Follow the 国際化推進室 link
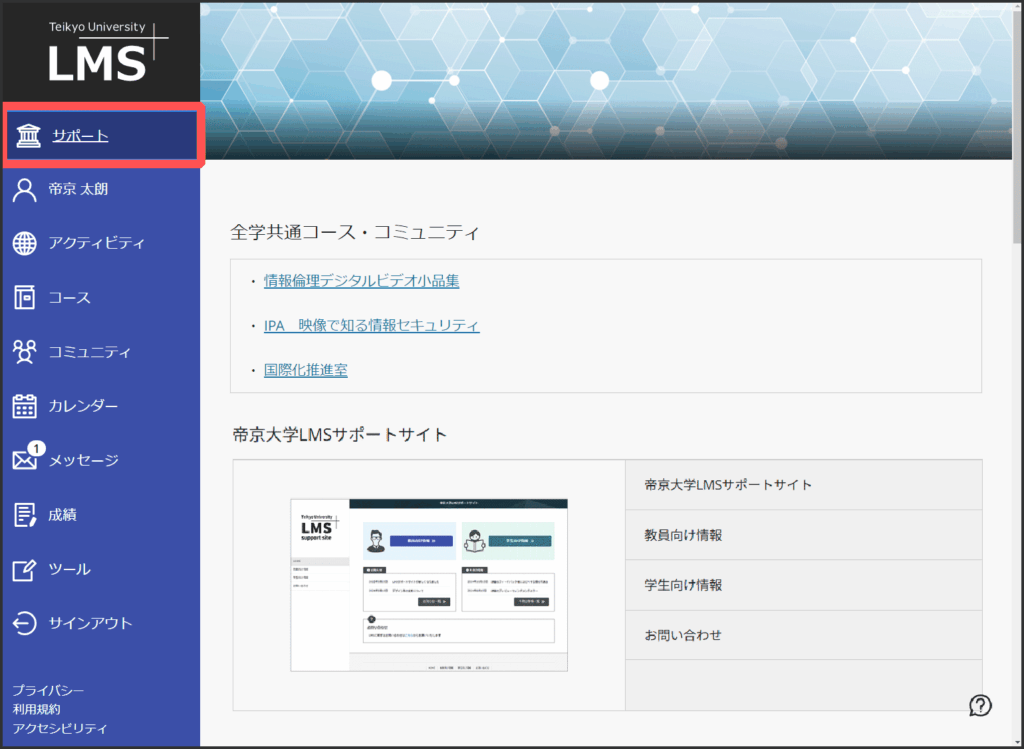The height and width of the screenshot is (749, 1024). pos(306,370)
